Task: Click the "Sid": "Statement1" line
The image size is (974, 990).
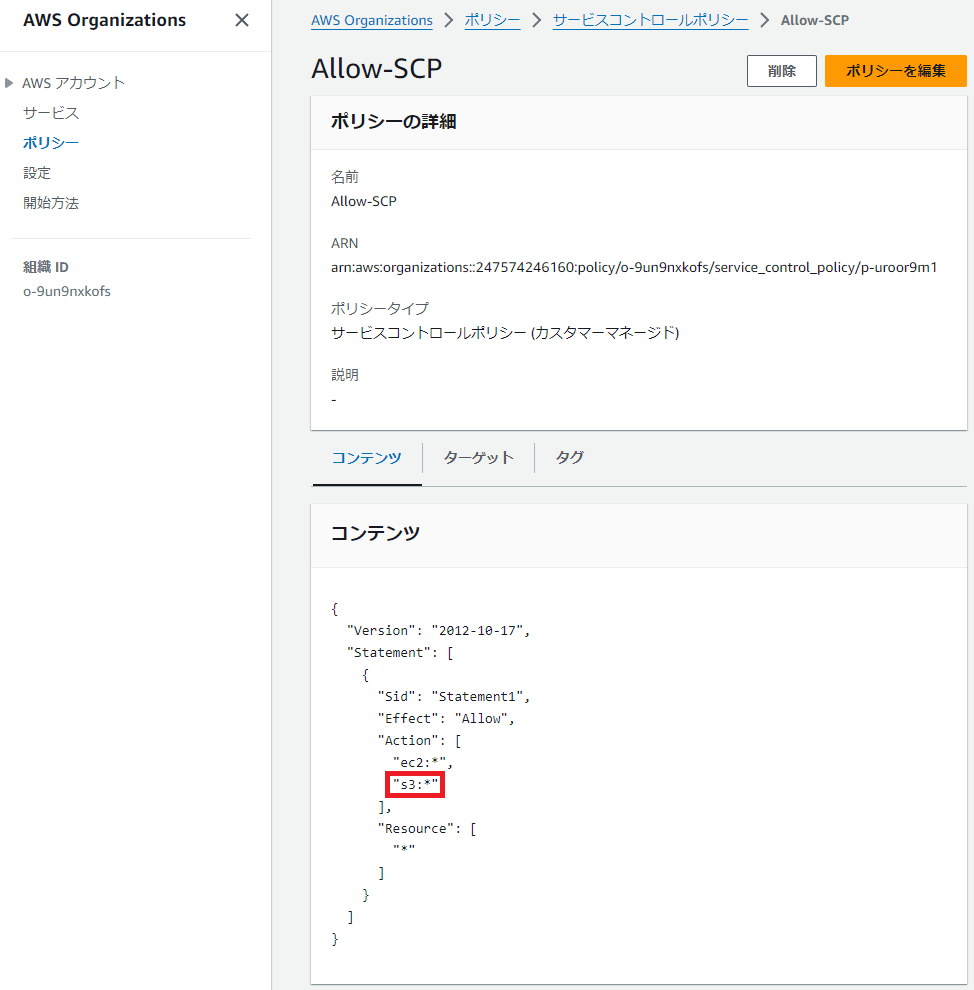Action: [454, 696]
